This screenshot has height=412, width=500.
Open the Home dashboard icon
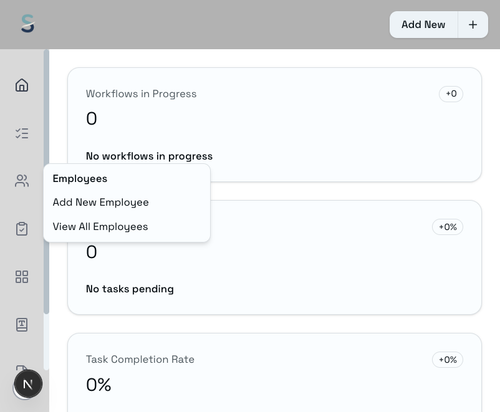[x=22, y=85]
